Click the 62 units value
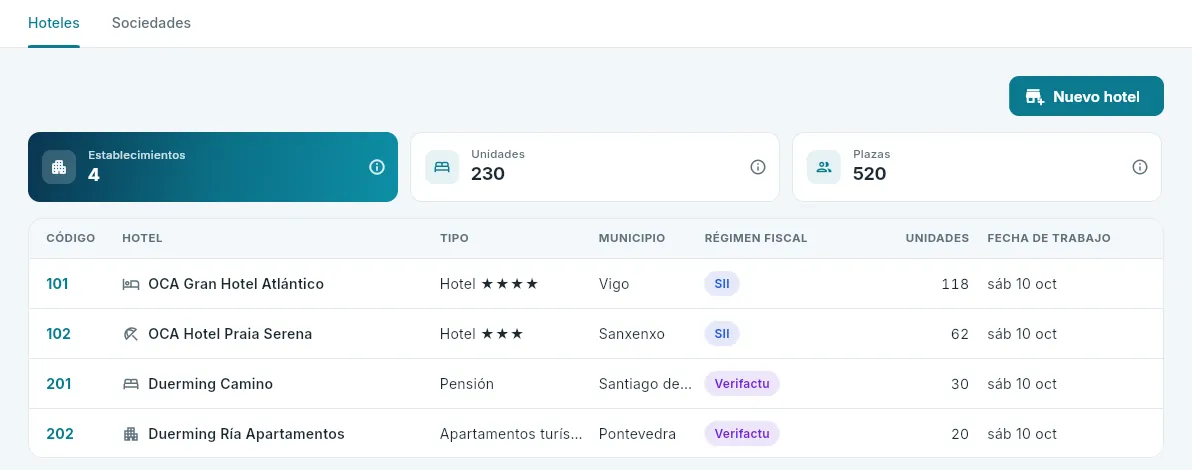 (959, 334)
